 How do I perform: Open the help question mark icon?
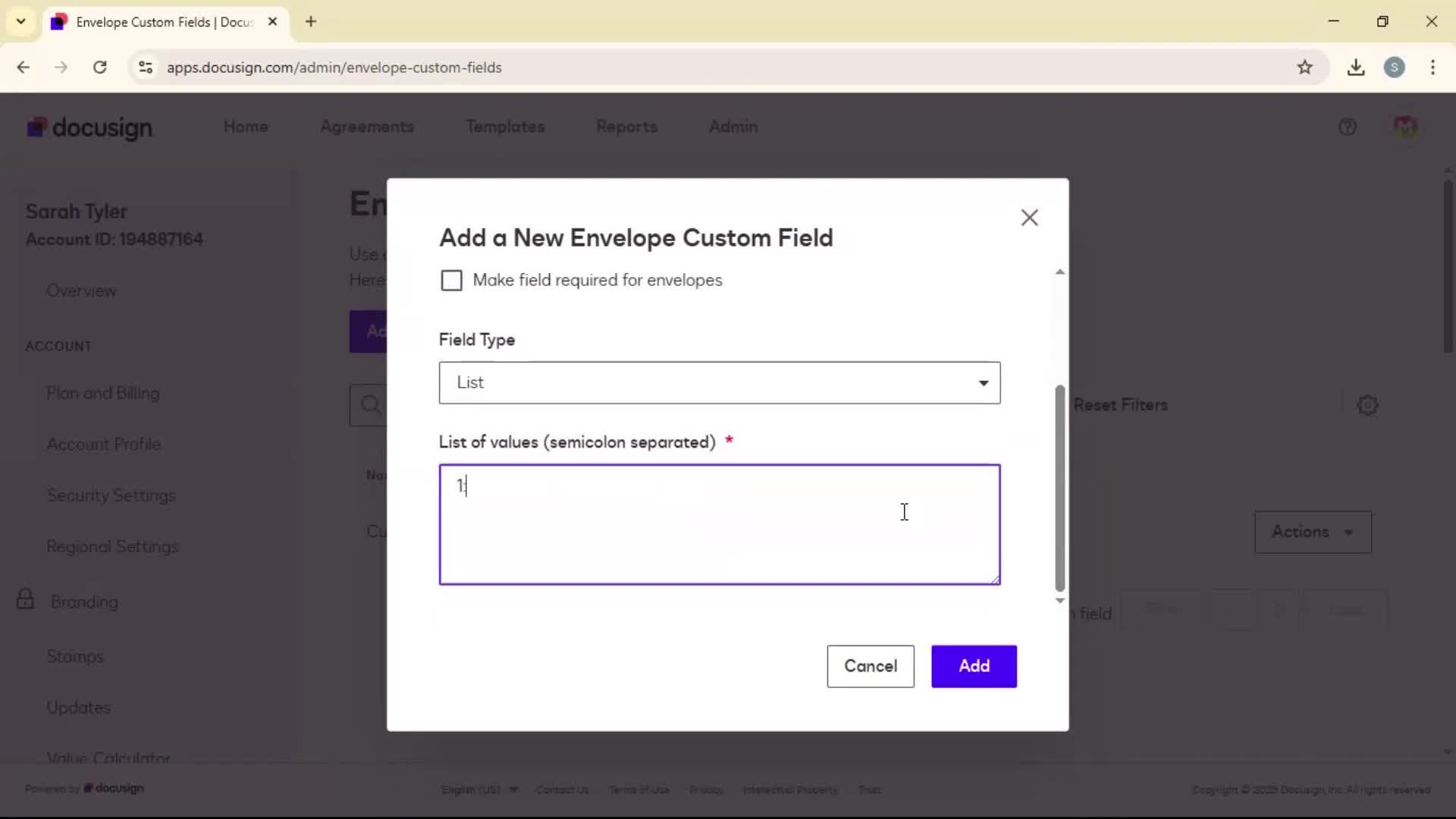pyautogui.click(x=1347, y=127)
